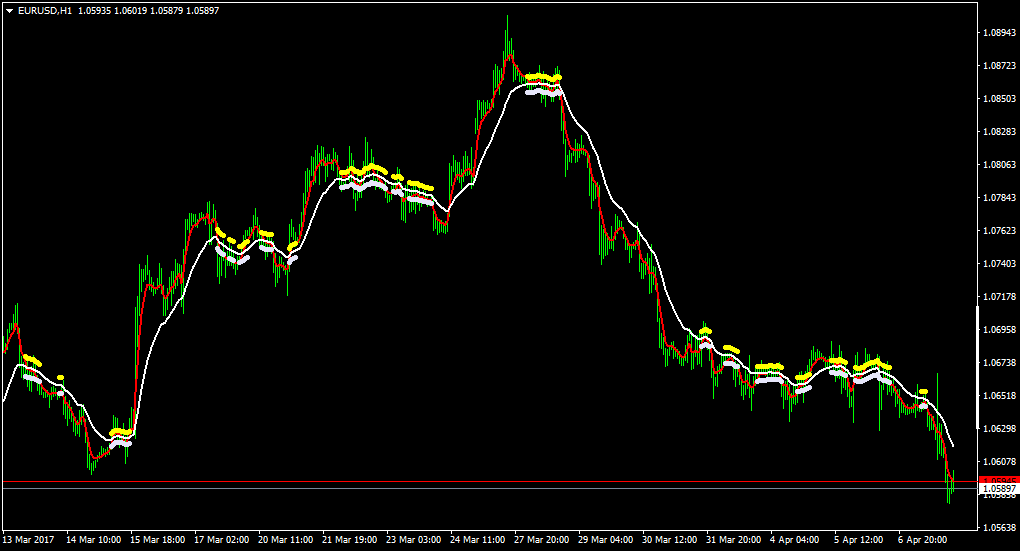Viewport: 1020px width, 551px height.
Task: Click the yellow dots at the chart peak
Action: pyautogui.click(x=544, y=78)
